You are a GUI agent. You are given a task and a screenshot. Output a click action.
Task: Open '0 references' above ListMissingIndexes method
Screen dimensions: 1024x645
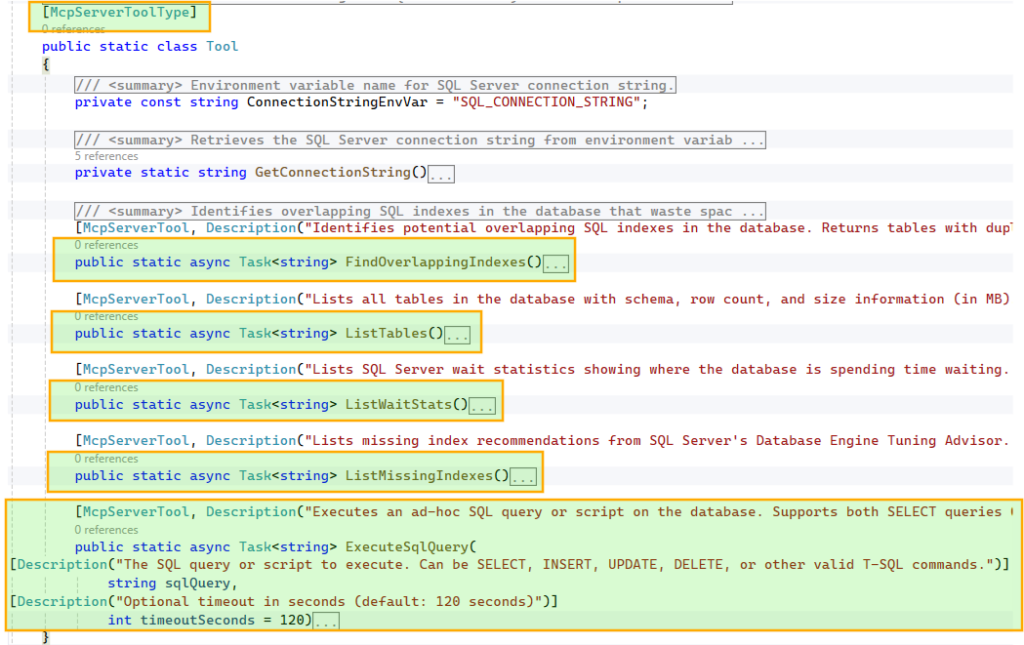[106, 458]
